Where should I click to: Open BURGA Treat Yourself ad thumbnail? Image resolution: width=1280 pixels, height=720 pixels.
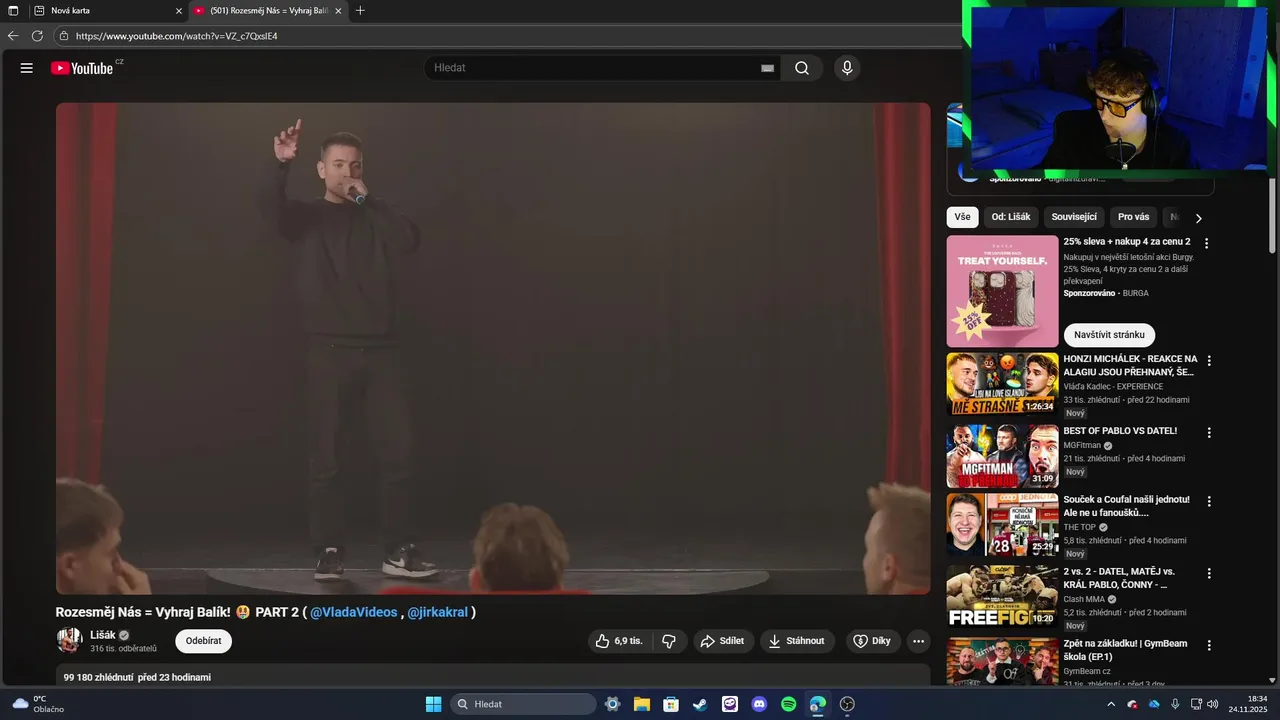pos(1002,291)
